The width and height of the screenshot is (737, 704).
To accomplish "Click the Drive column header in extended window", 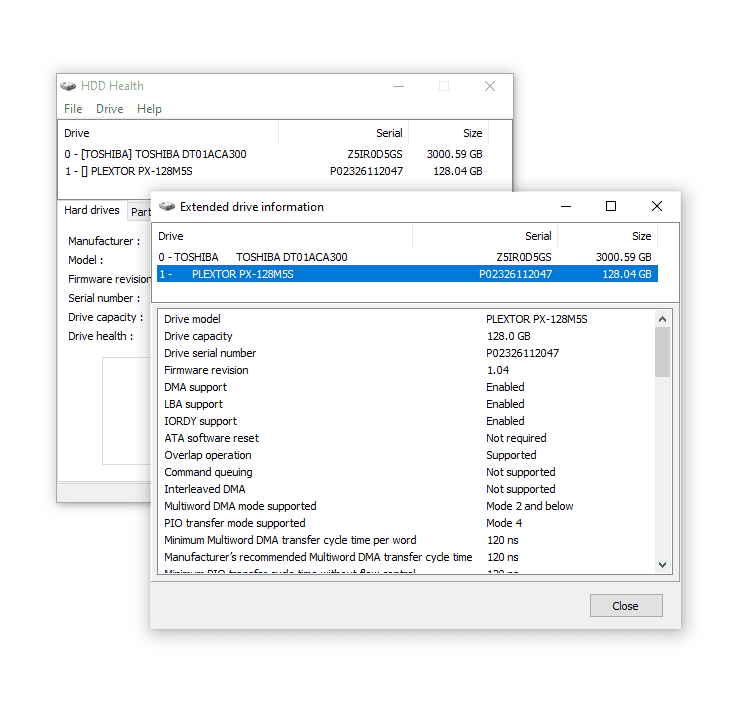I will 284,236.
